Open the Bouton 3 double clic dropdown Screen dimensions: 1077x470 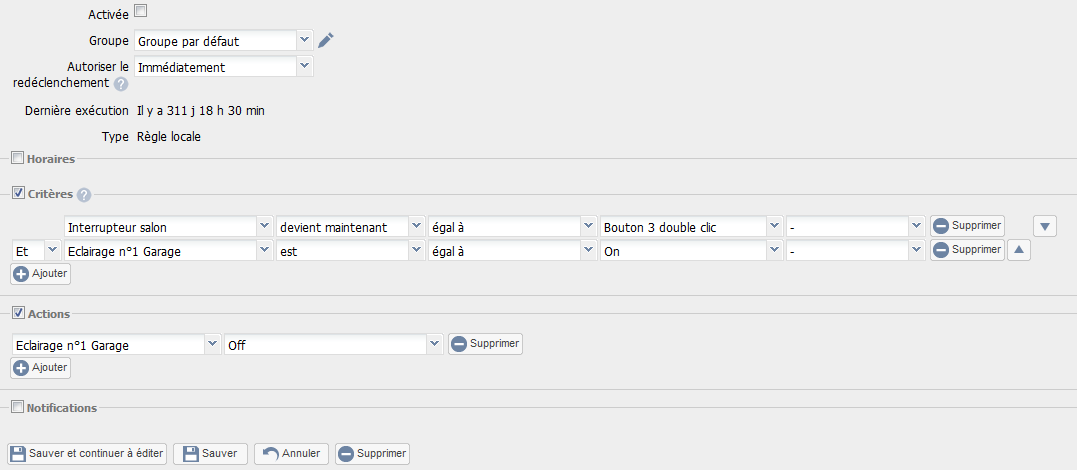(x=692, y=226)
